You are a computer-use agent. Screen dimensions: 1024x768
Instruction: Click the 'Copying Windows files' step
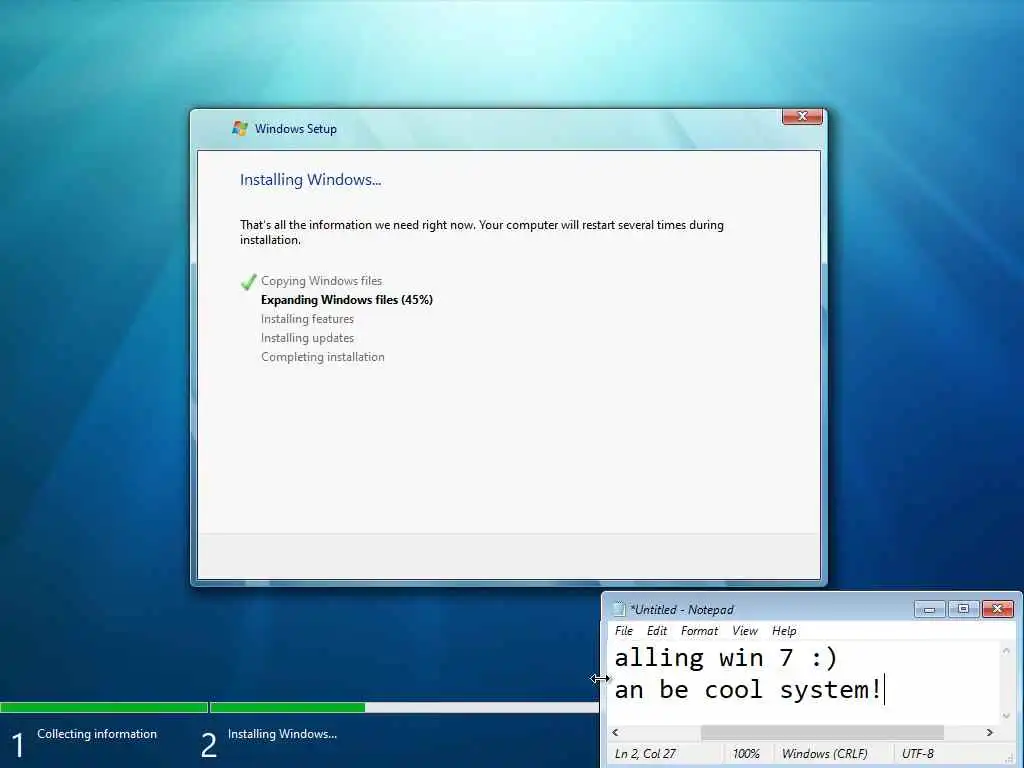tap(321, 281)
